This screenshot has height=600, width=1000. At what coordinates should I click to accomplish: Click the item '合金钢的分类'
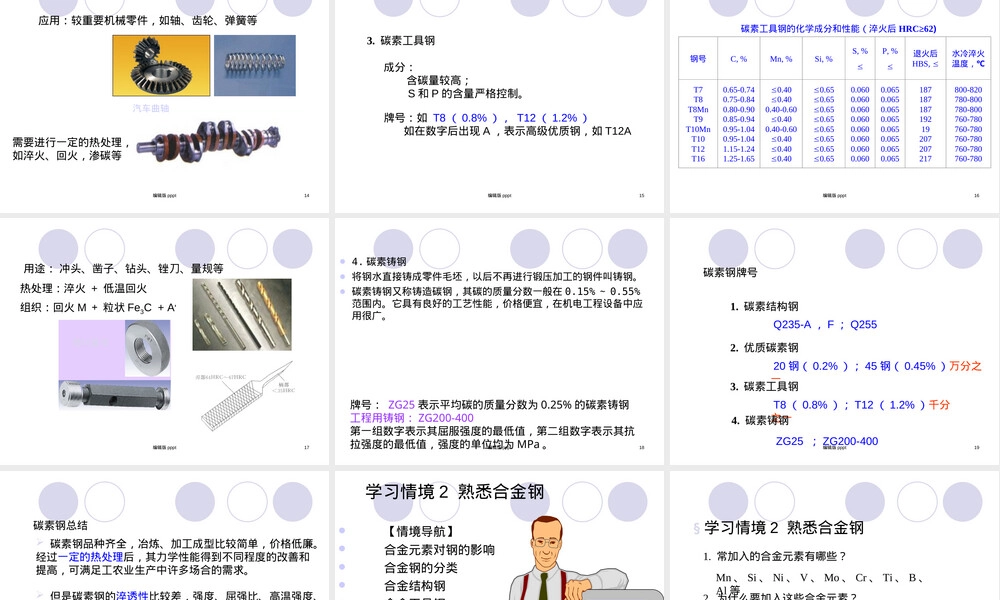[x=420, y=567]
